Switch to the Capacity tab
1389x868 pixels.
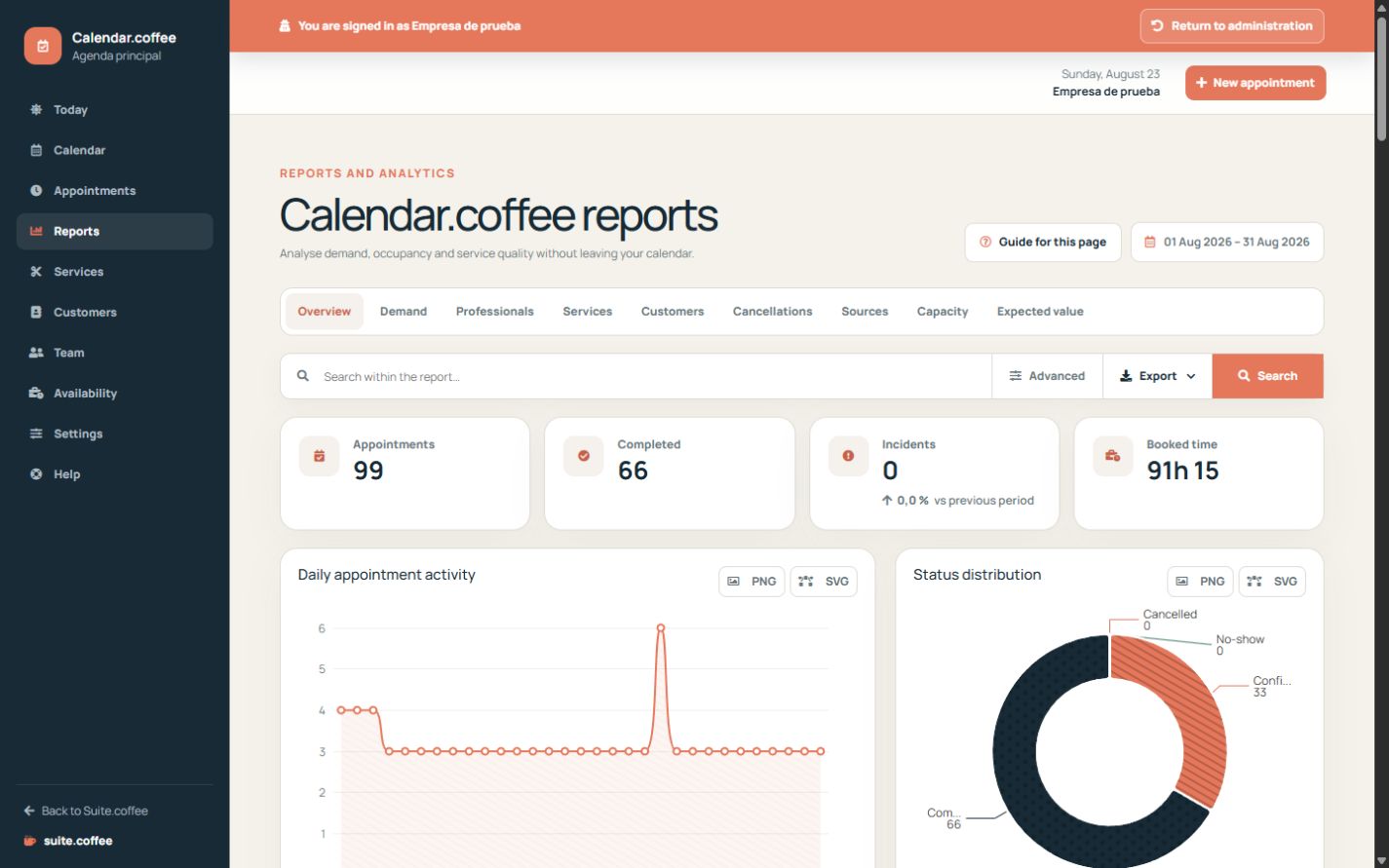[x=943, y=312]
